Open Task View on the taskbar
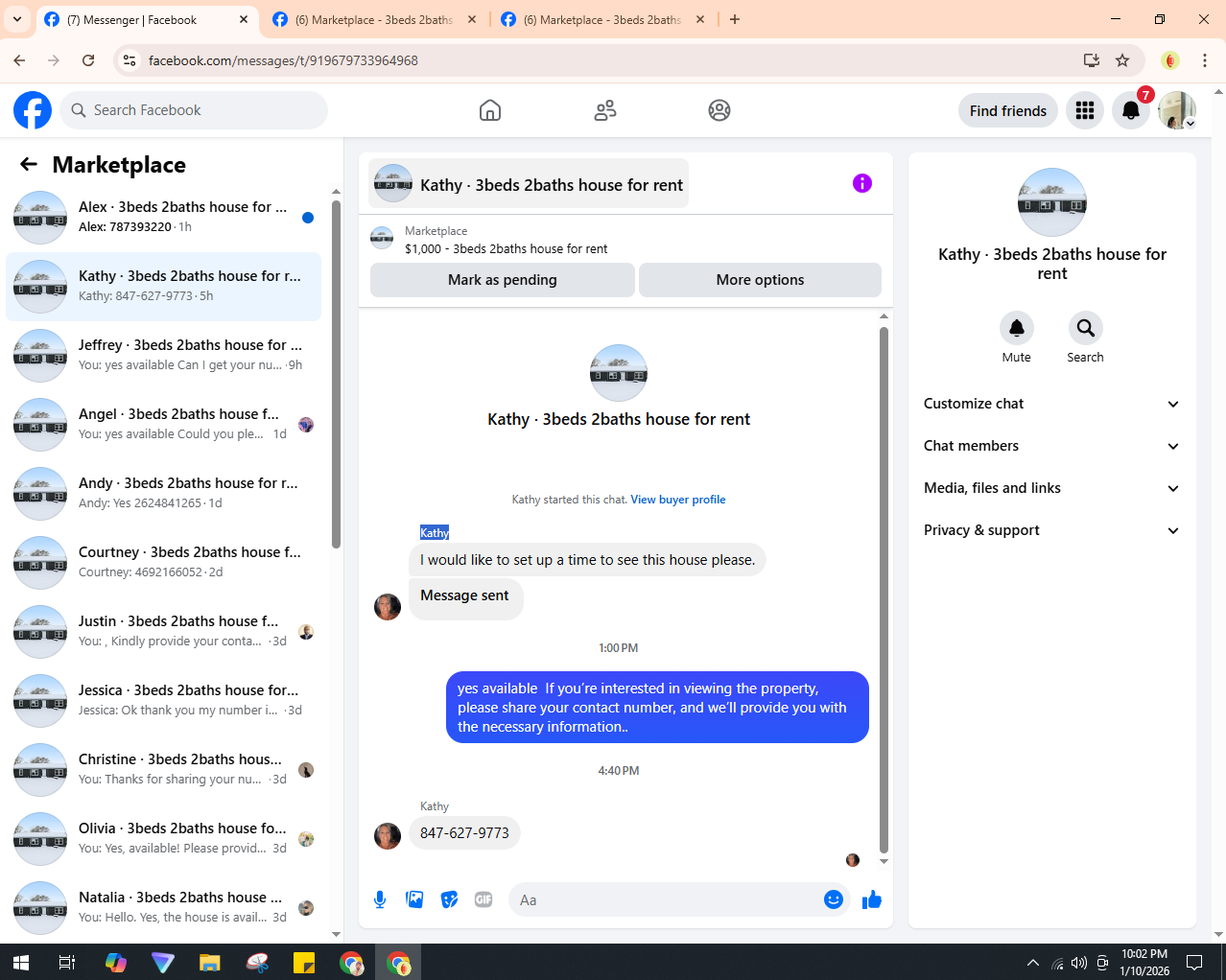The image size is (1226, 980). [x=67, y=962]
